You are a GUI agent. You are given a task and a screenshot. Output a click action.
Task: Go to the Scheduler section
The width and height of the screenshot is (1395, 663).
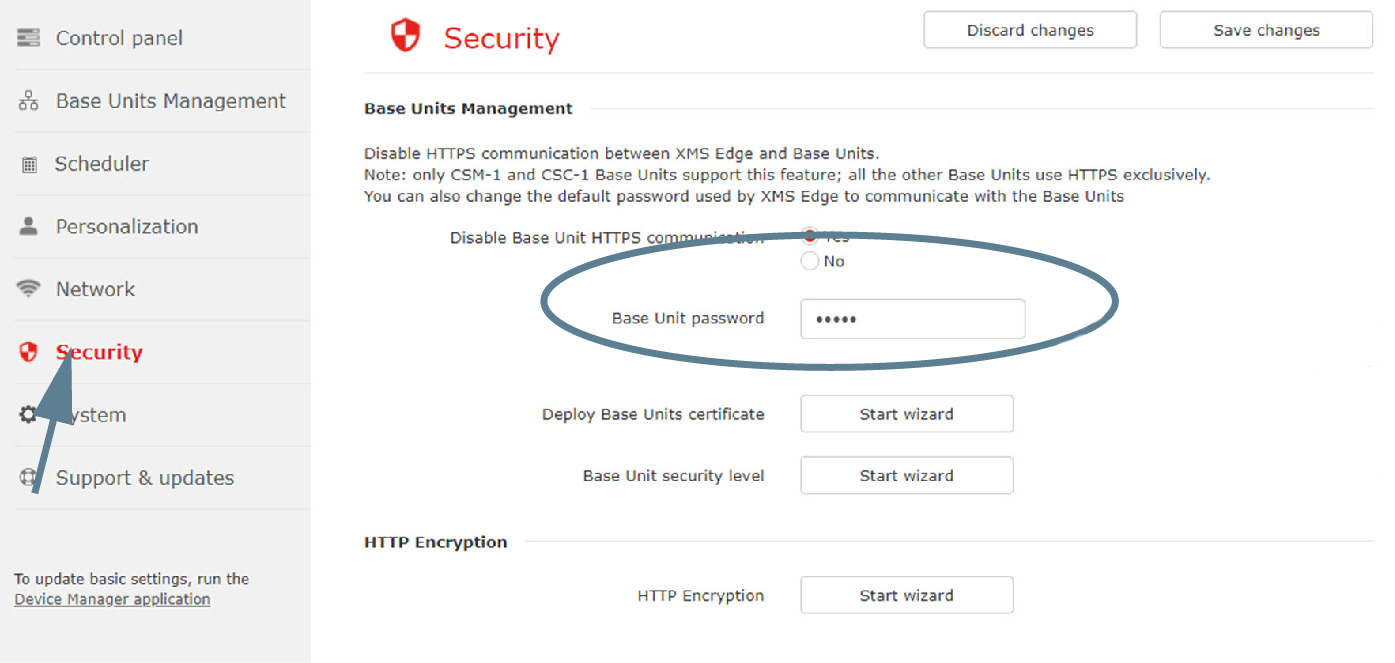(x=102, y=164)
